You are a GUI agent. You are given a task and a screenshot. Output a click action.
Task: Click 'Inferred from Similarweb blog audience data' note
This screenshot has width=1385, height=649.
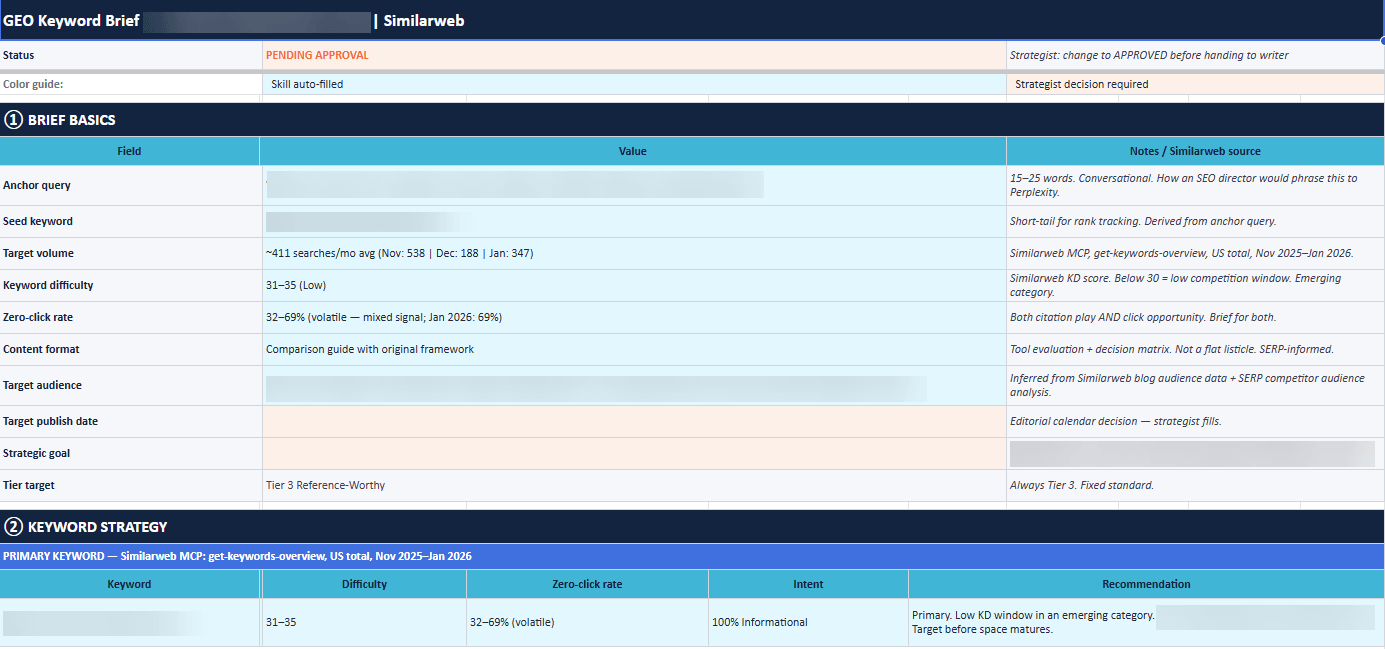tap(1195, 385)
